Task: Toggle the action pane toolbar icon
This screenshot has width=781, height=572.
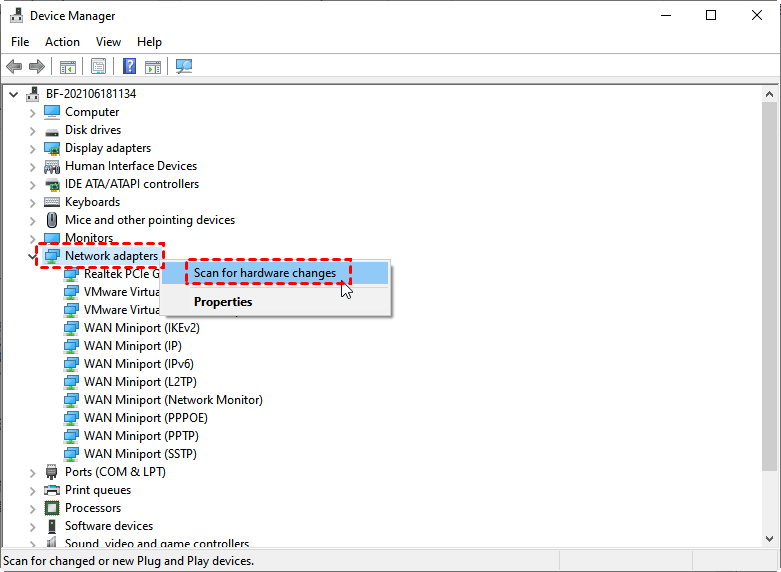Action: [153, 66]
